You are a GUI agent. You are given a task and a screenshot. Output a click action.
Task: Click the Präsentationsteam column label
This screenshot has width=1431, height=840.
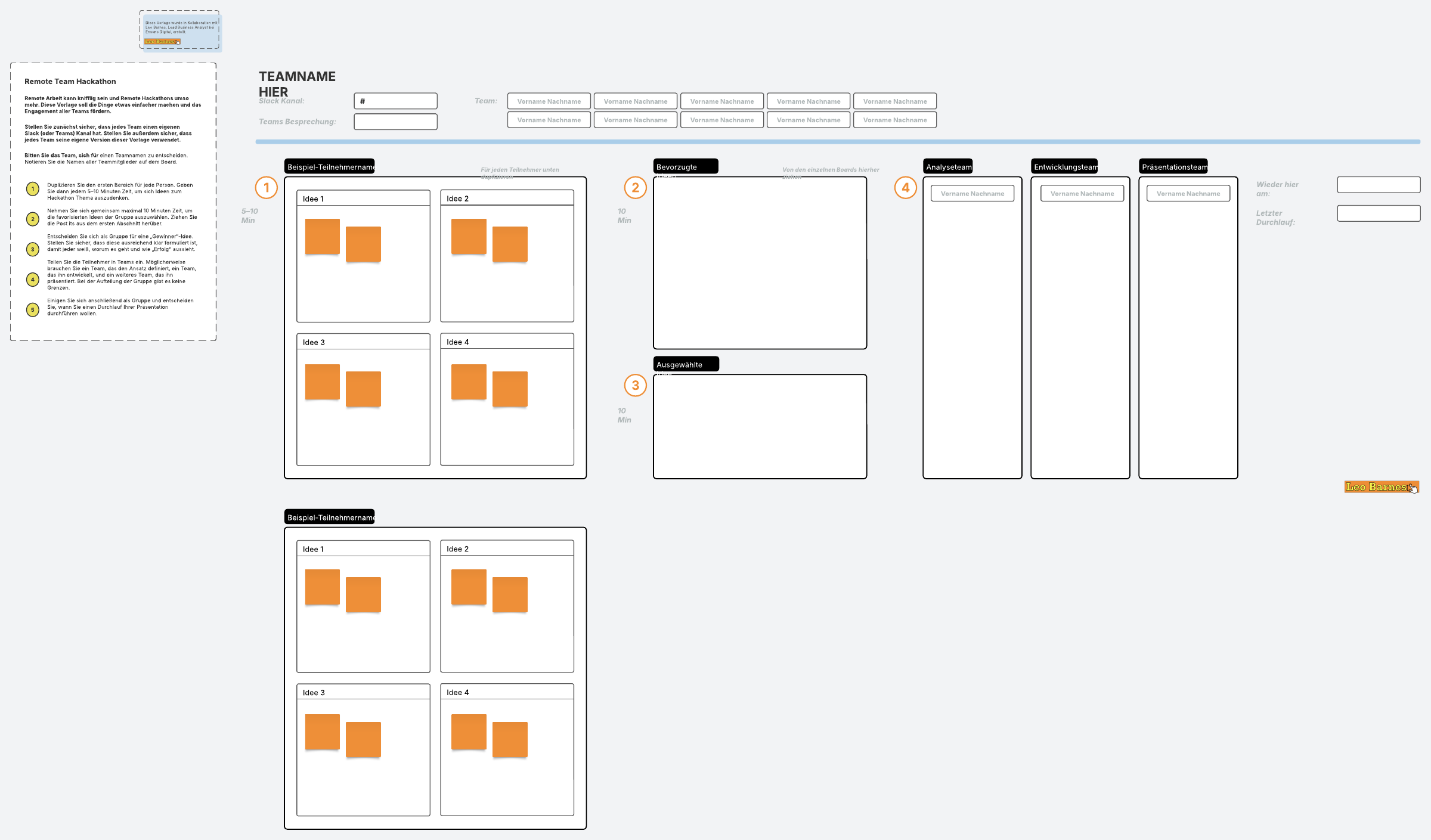(x=1173, y=167)
